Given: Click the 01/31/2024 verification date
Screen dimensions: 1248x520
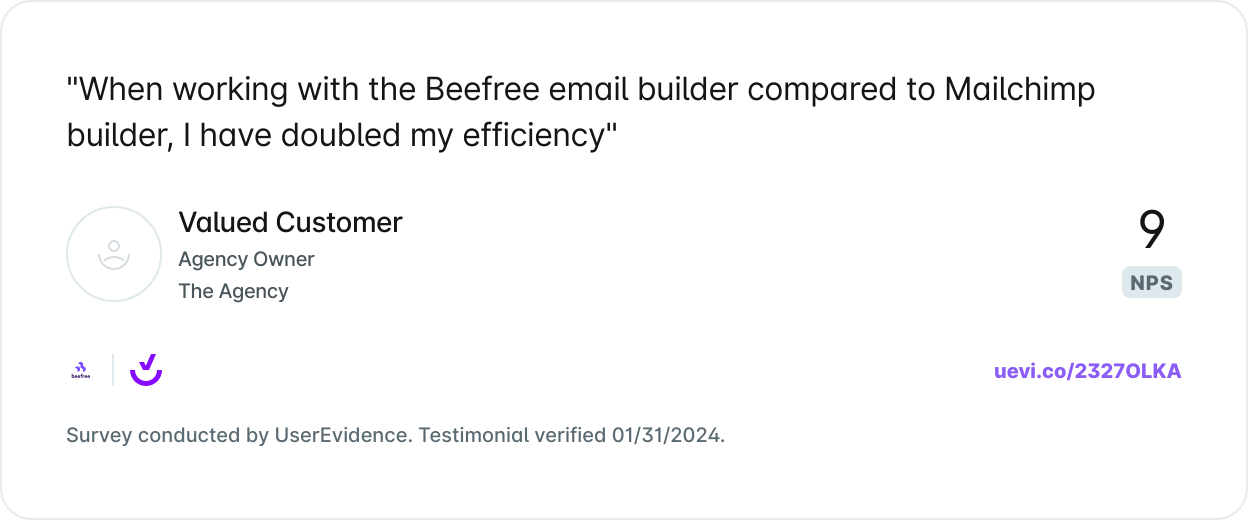Looking at the screenshot, I should 665,436.
